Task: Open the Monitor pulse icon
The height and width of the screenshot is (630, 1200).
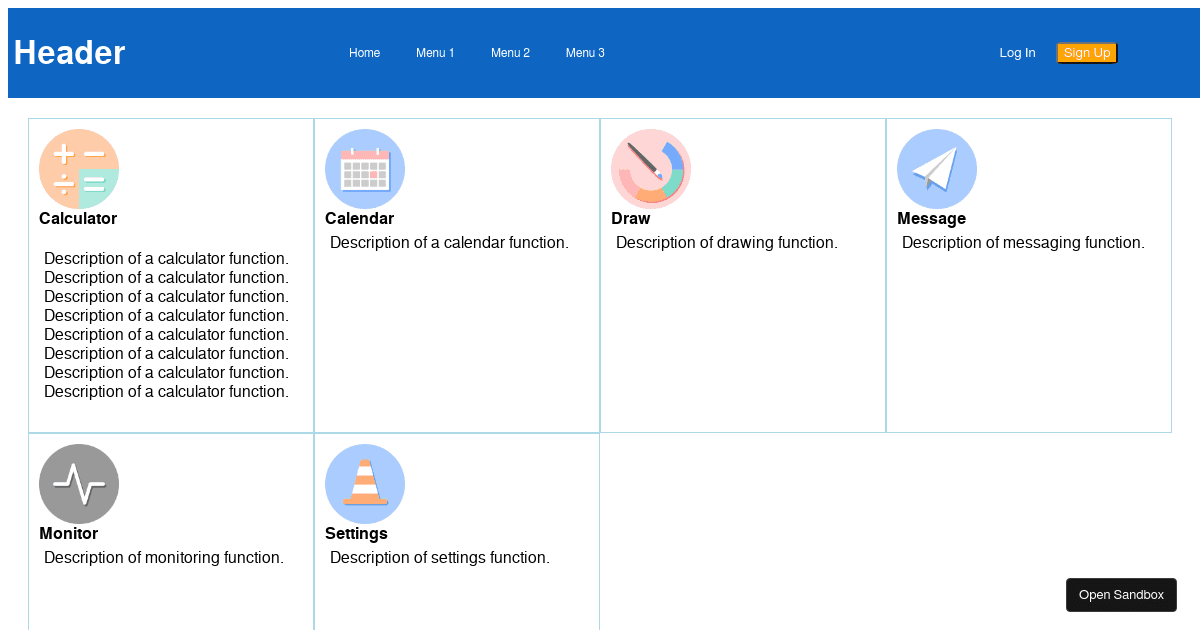Action: click(x=79, y=484)
